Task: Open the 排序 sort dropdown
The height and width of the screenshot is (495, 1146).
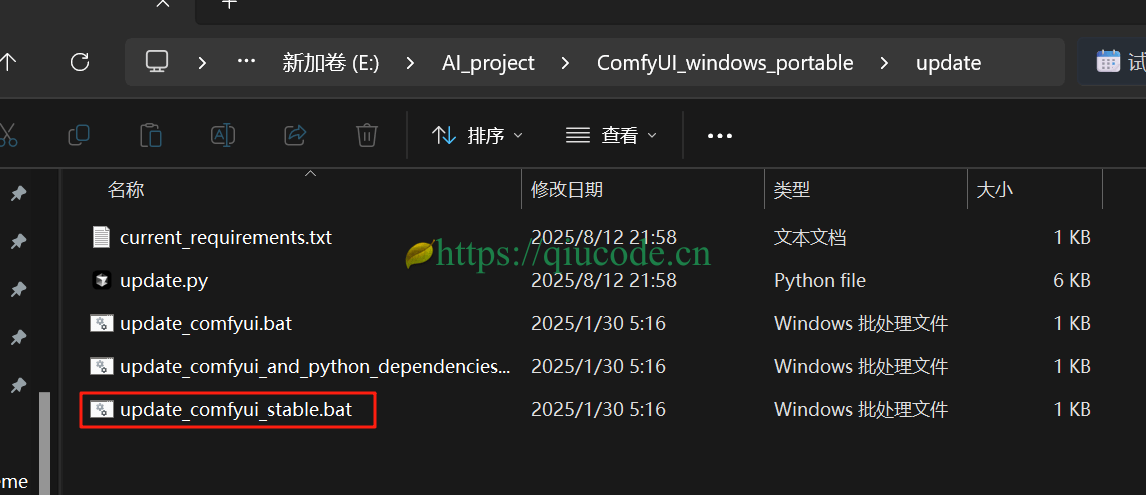Action: (477, 135)
